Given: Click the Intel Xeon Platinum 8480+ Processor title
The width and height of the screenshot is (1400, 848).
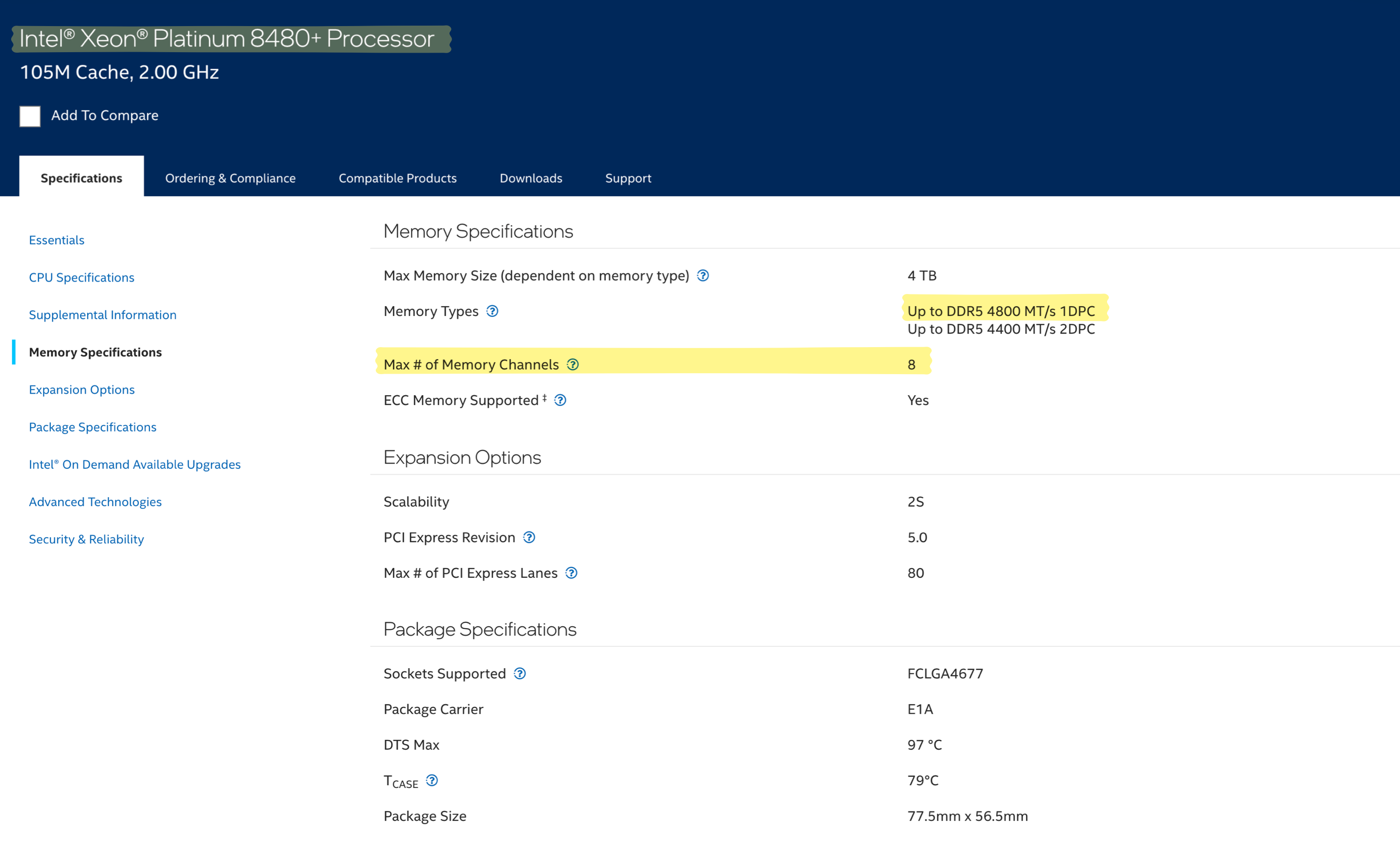Looking at the screenshot, I should pyautogui.click(x=227, y=39).
